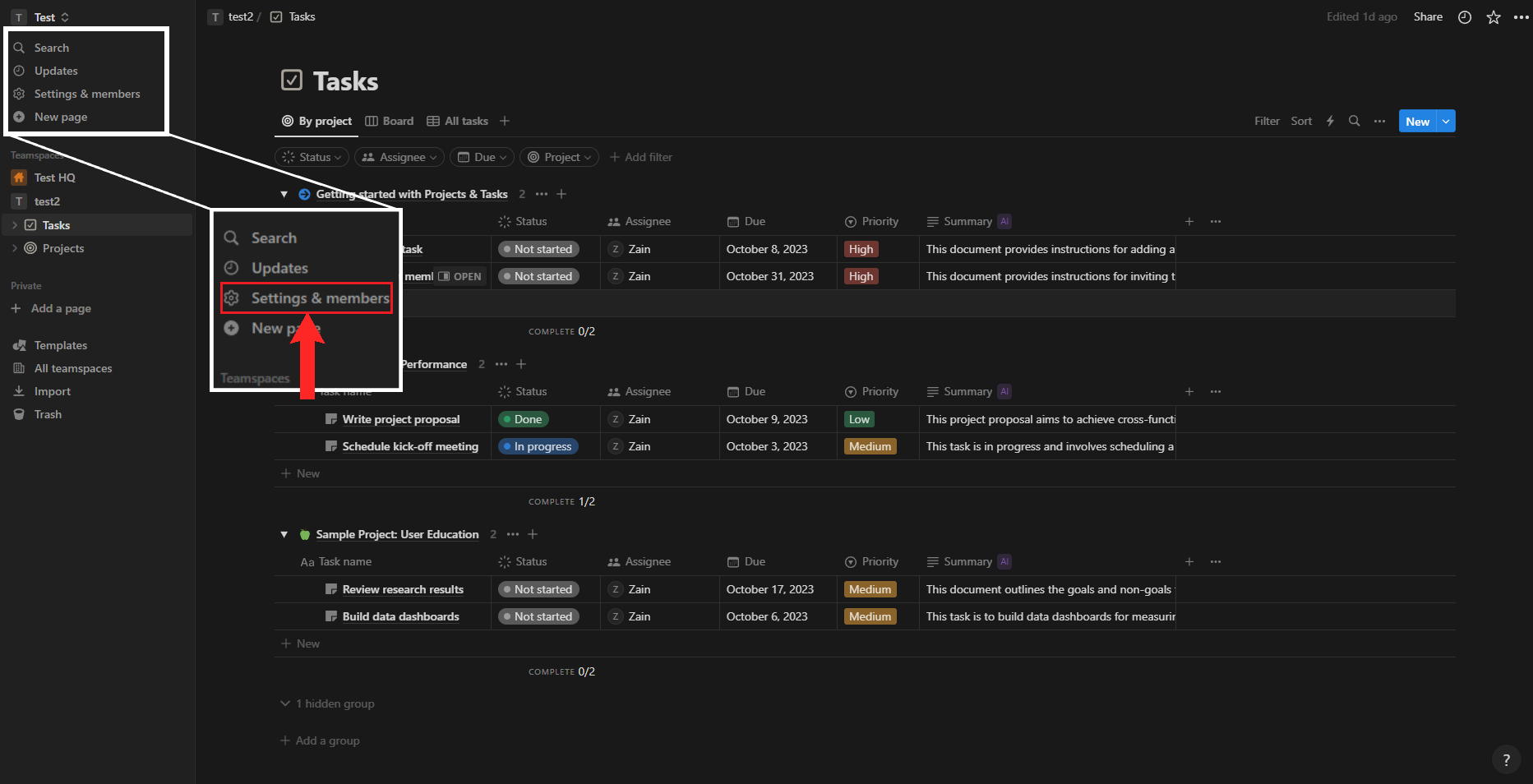
Task: Open Trash in the sidebar
Action: (x=48, y=414)
